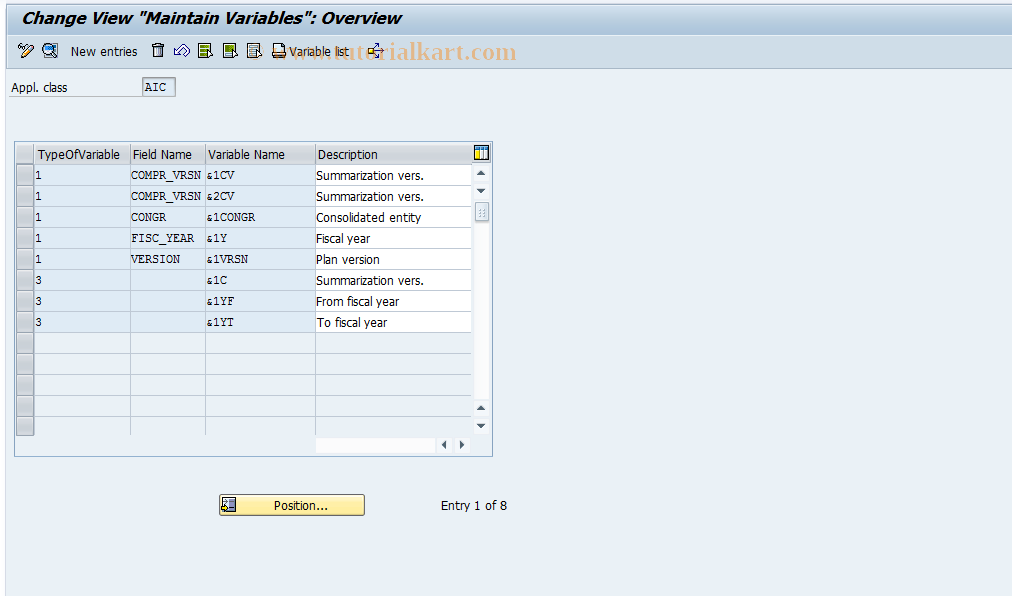Viewport: 1012px width, 596px height.
Task: Click Description cell 'Consolidated entity'
Action: click(393, 218)
